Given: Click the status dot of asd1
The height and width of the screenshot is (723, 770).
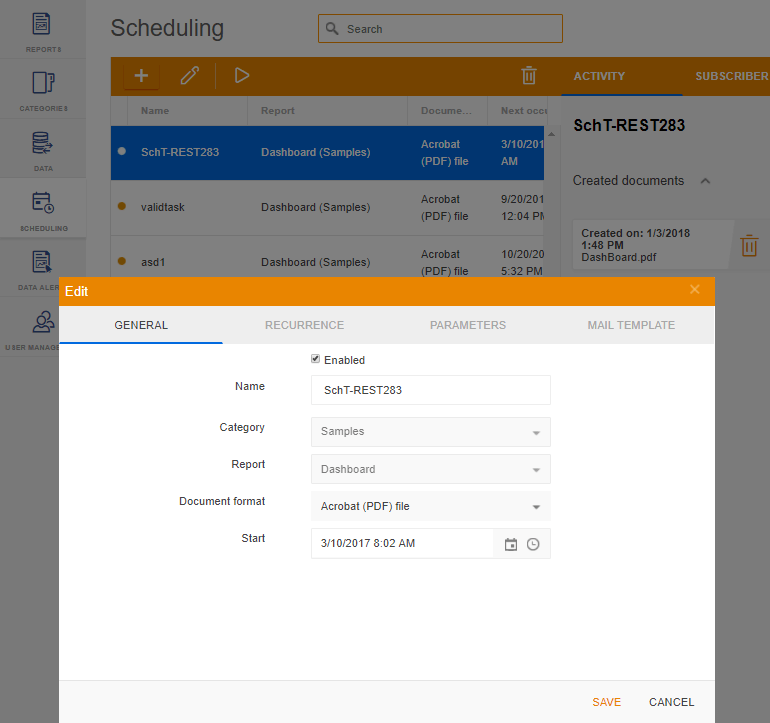Looking at the screenshot, I should click(122, 261).
